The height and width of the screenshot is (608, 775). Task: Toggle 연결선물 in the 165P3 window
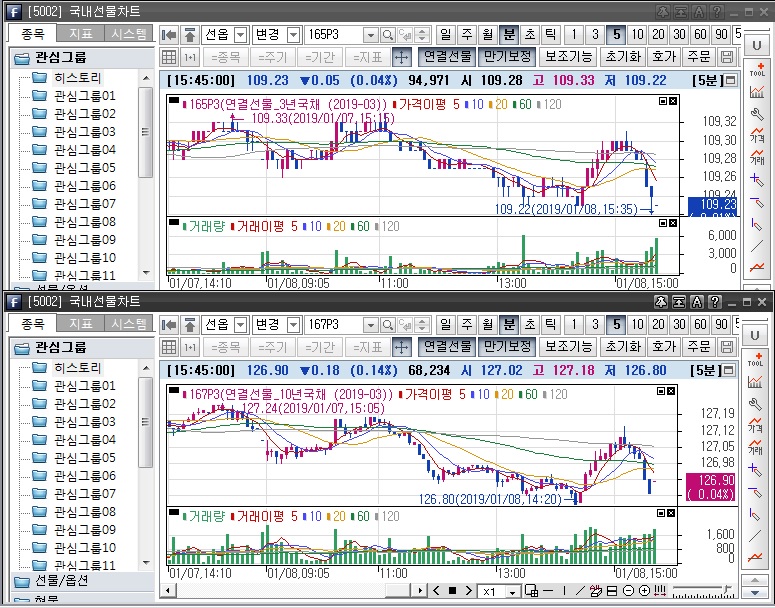click(x=447, y=57)
